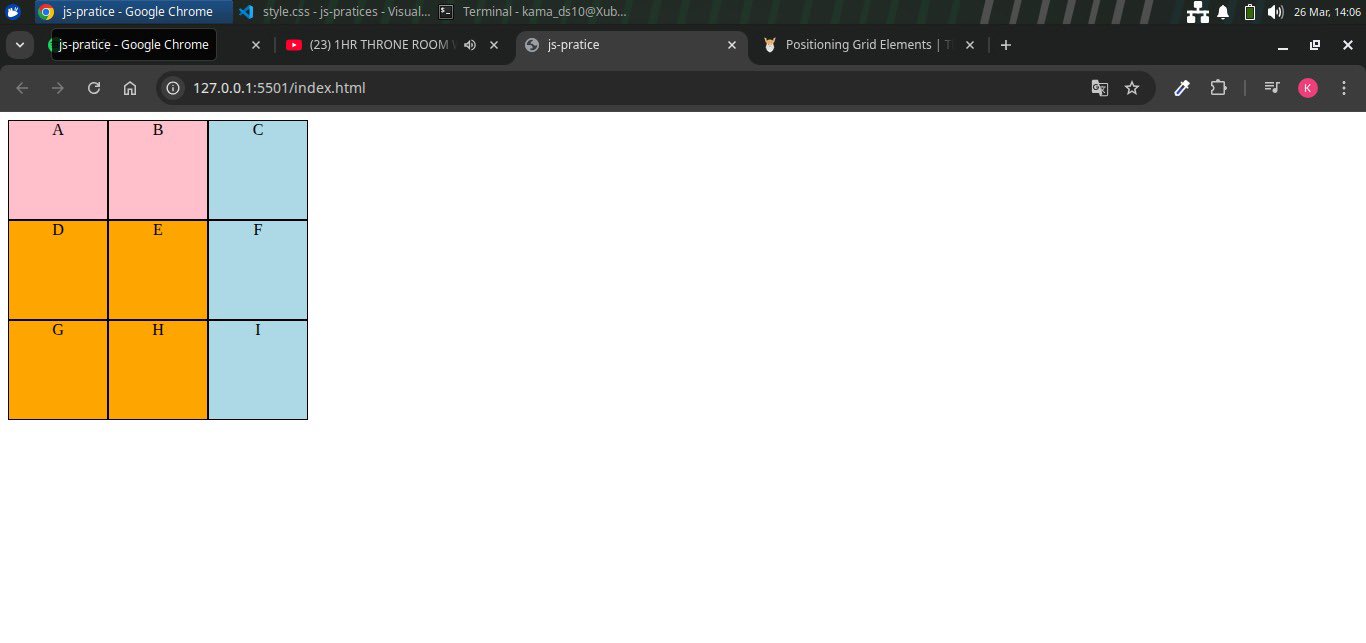Go back to previous page

point(22,88)
